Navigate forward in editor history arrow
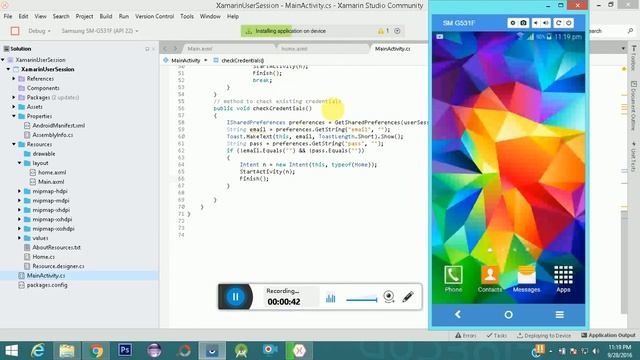This screenshot has width=640, height=360. [x=175, y=49]
